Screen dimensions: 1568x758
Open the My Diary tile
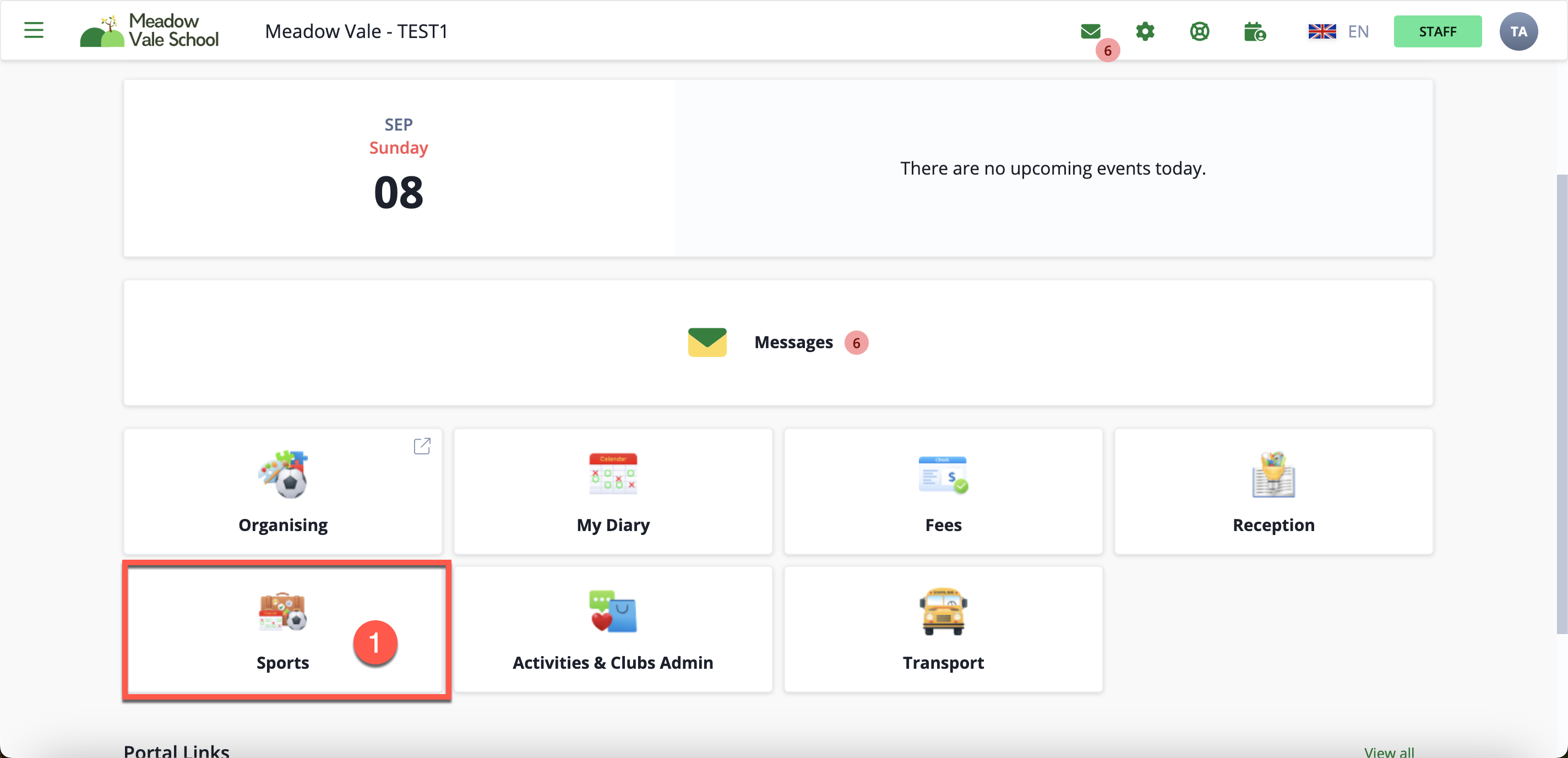tap(613, 492)
